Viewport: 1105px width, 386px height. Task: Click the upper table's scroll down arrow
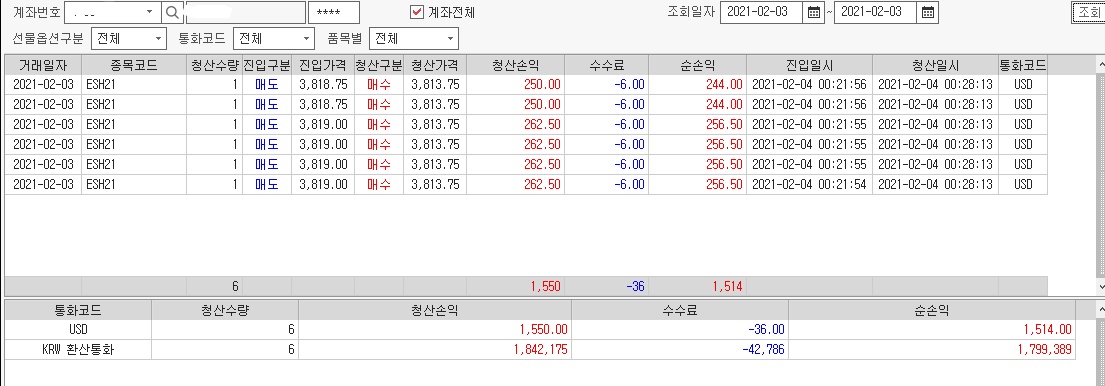(1100, 287)
